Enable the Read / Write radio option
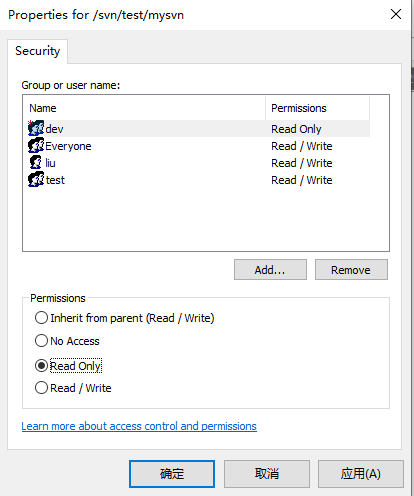414x496 pixels. (41, 388)
